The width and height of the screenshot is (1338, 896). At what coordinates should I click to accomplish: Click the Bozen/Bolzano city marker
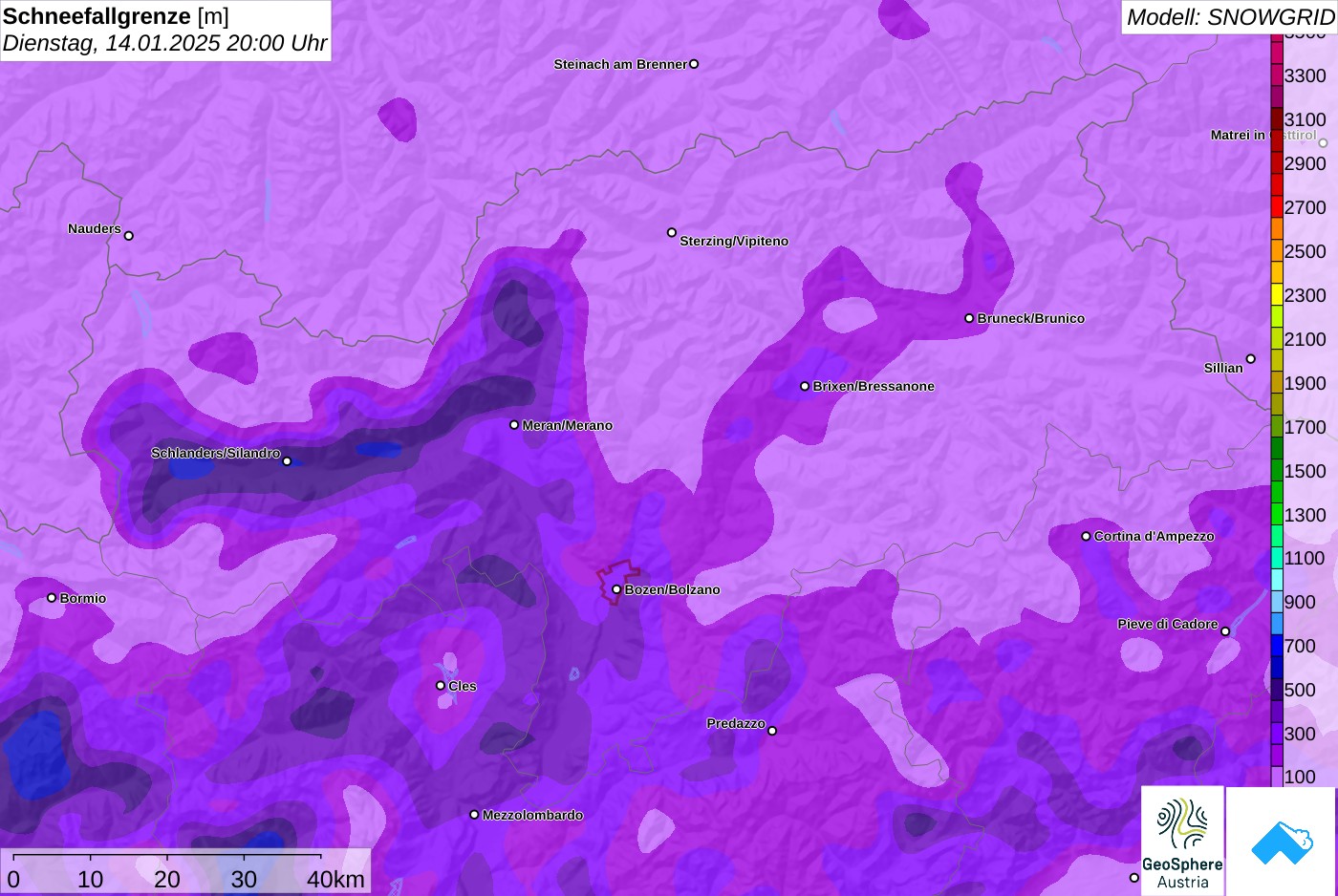coord(616,589)
